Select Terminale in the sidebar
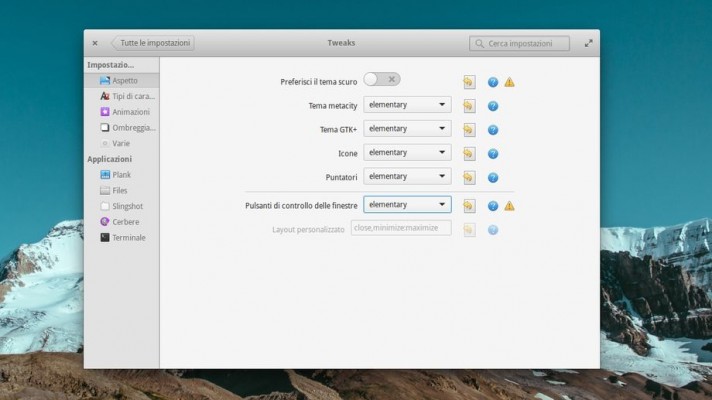The height and width of the screenshot is (400, 712). (128, 238)
